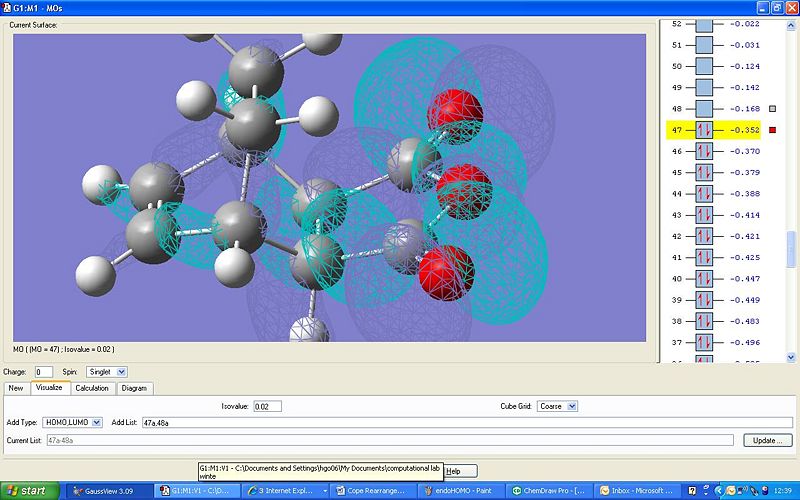This screenshot has width=800, height=500.
Task: Click orbital number 50 label
Action: click(677, 66)
